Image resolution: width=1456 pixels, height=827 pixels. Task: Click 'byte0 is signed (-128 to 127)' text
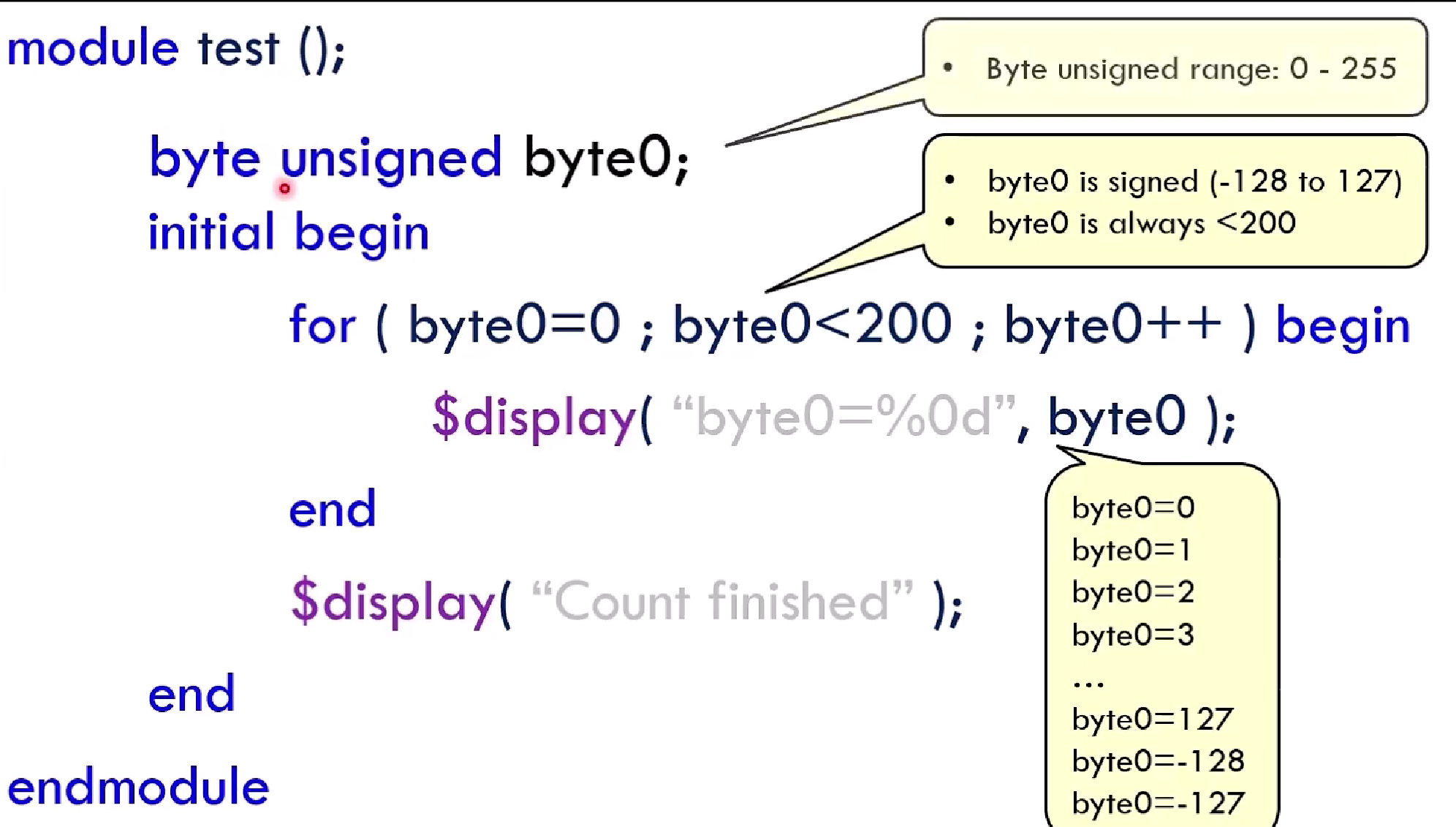[x=1194, y=181]
